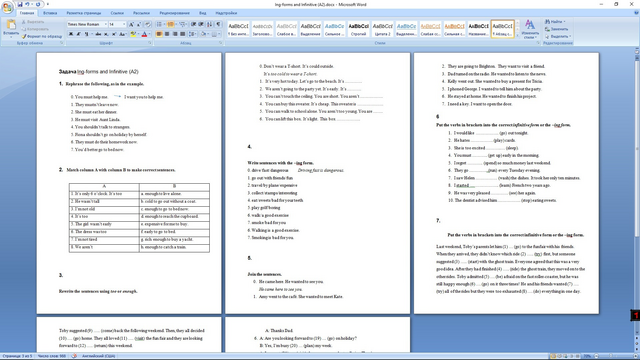Viewport: 640px width, 360px height.
Task: Click the Найти (Find) button
Action: coord(556,22)
